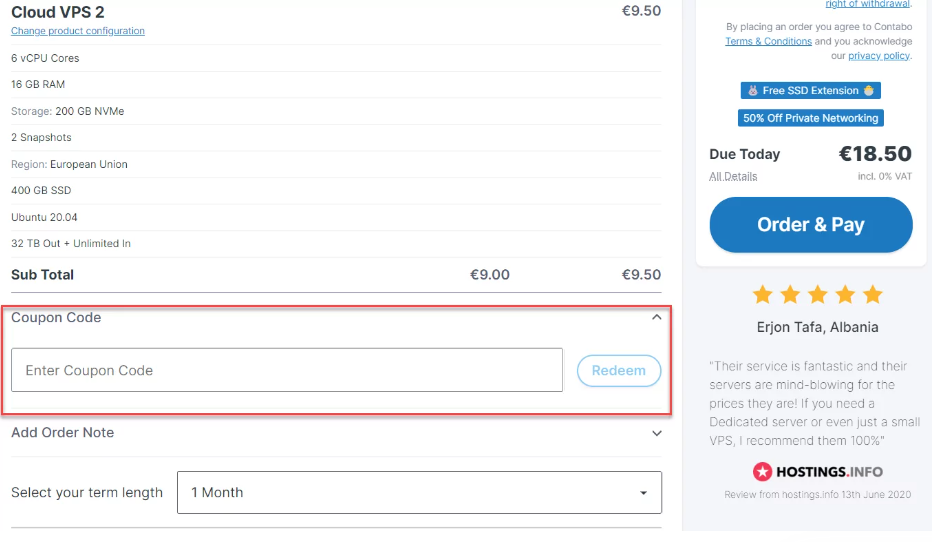
Task: Open the Terms & Conditions link
Action: (x=769, y=41)
